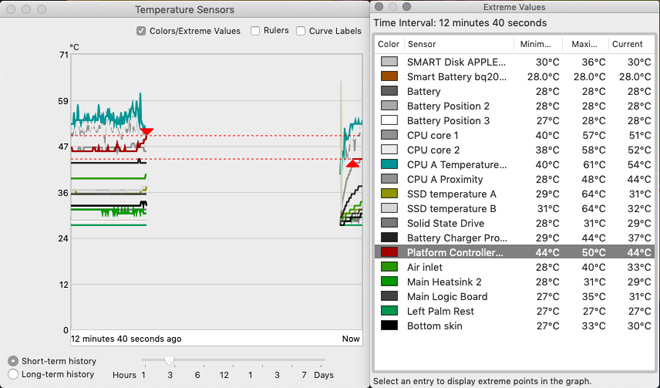Viewport: 660px width, 388px height.
Task: Click dark swatch for Main Logic Board
Action: [x=389, y=296]
